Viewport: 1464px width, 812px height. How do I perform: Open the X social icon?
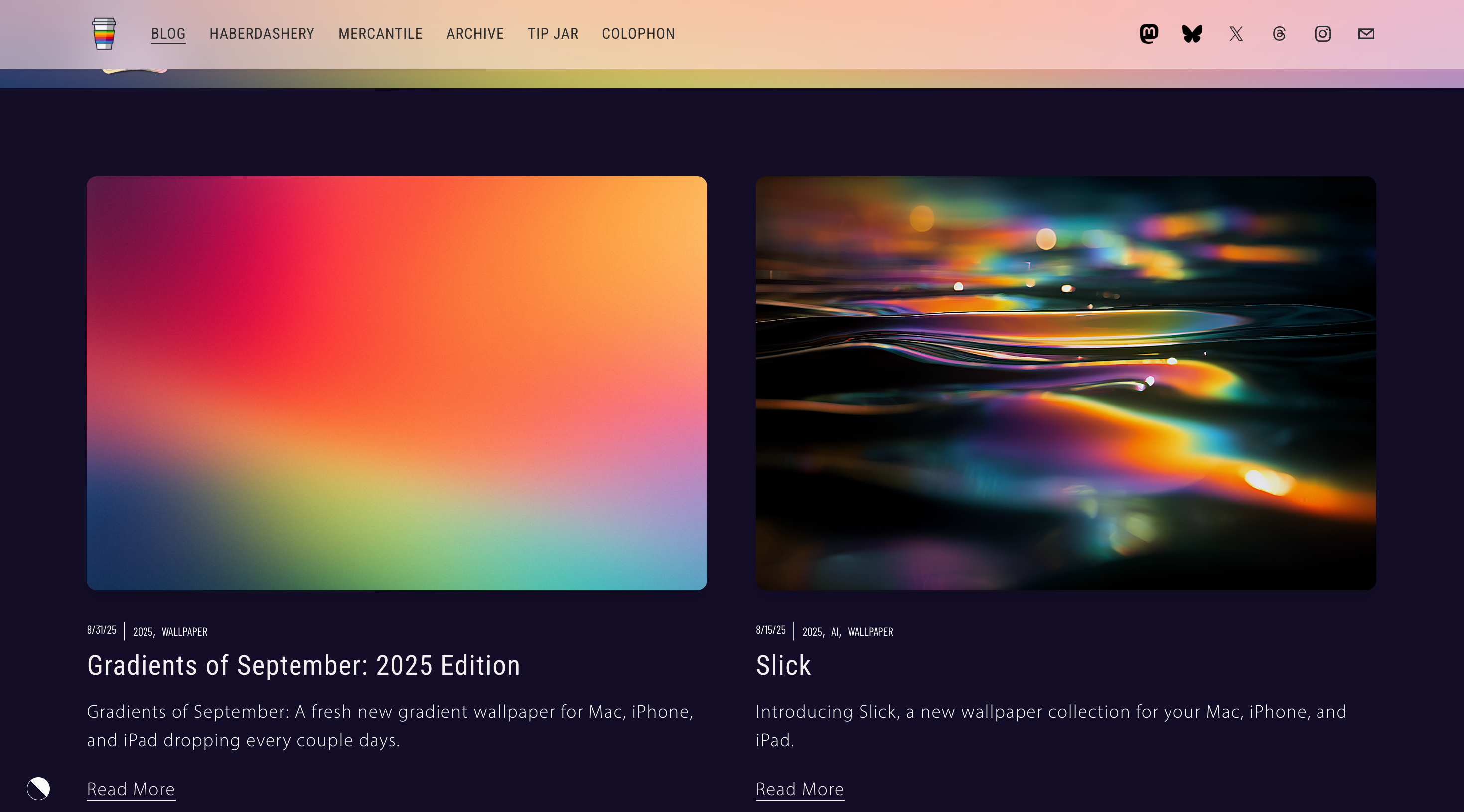(1236, 34)
